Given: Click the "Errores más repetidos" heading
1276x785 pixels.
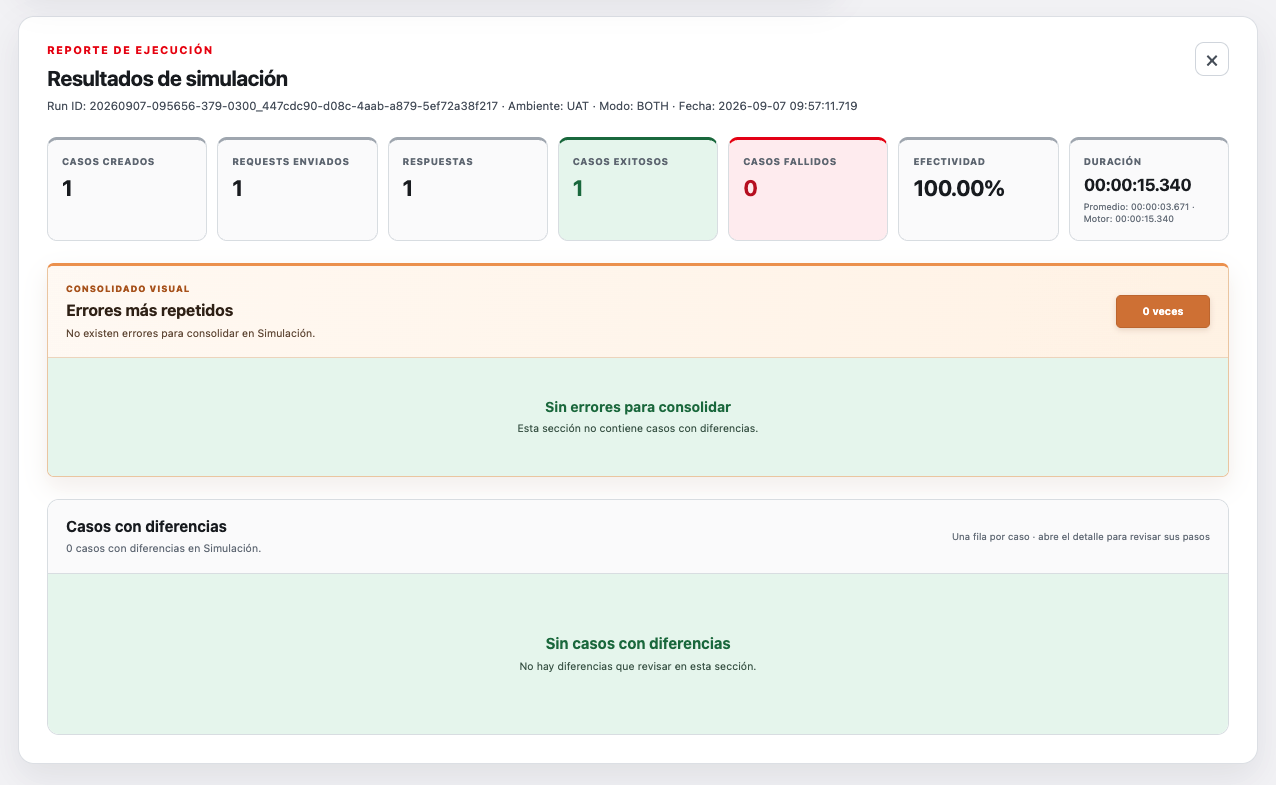Looking at the screenshot, I should click(150, 311).
